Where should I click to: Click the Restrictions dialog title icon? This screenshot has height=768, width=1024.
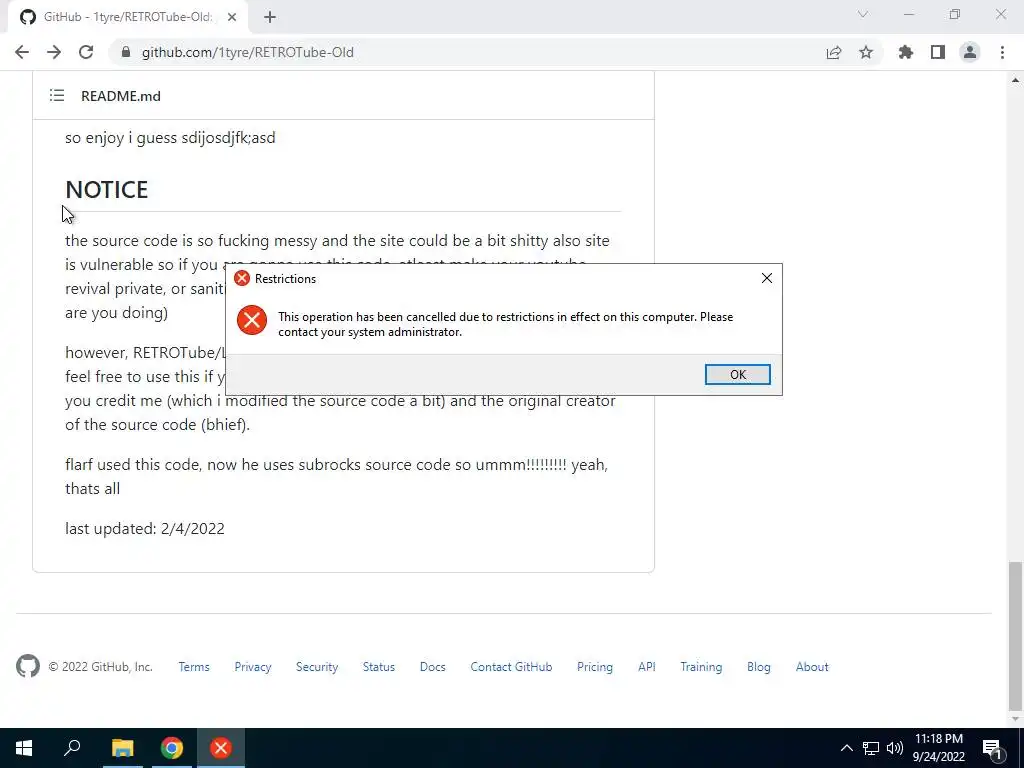coord(242,278)
